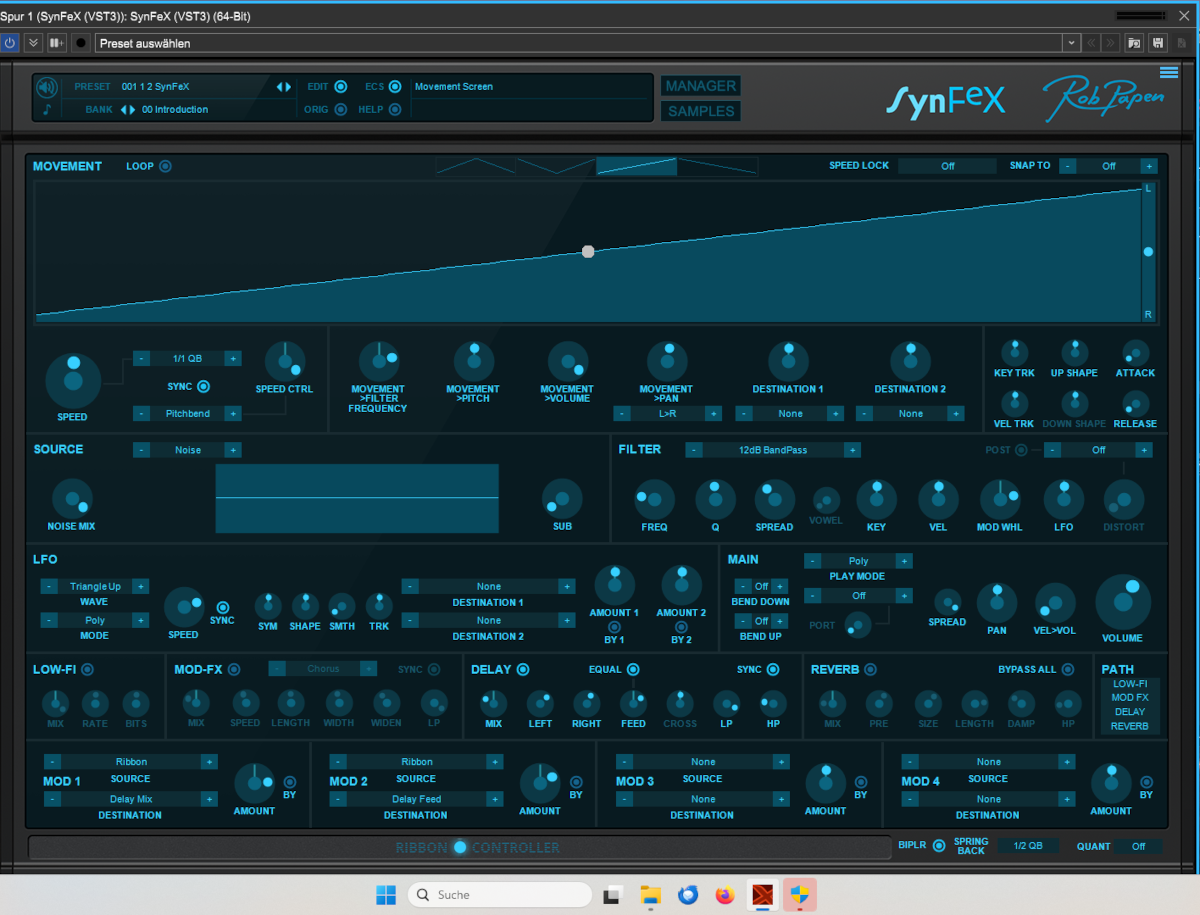1200x915 pixels.
Task: Select the peak triangle movement shape thumbnail
Action: pos(476,166)
